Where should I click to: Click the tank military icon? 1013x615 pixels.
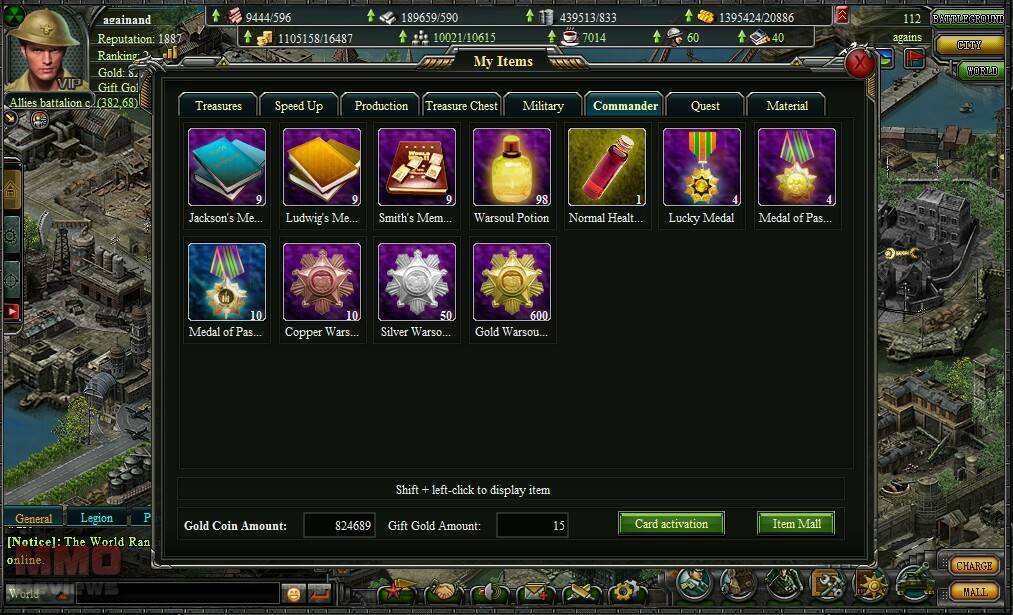point(914,583)
